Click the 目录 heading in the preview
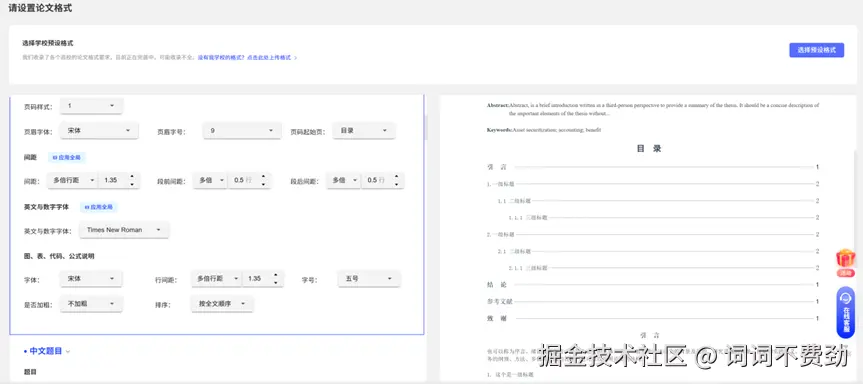 click(649, 148)
